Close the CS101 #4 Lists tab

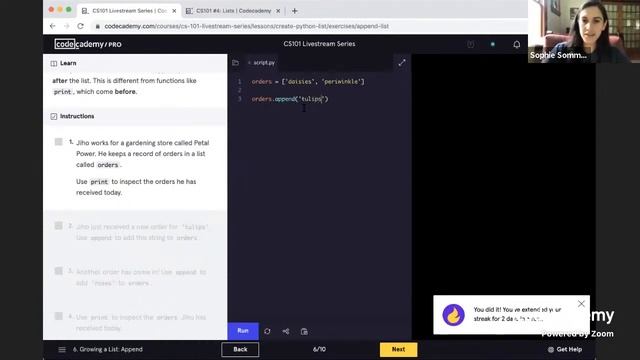(x=278, y=11)
